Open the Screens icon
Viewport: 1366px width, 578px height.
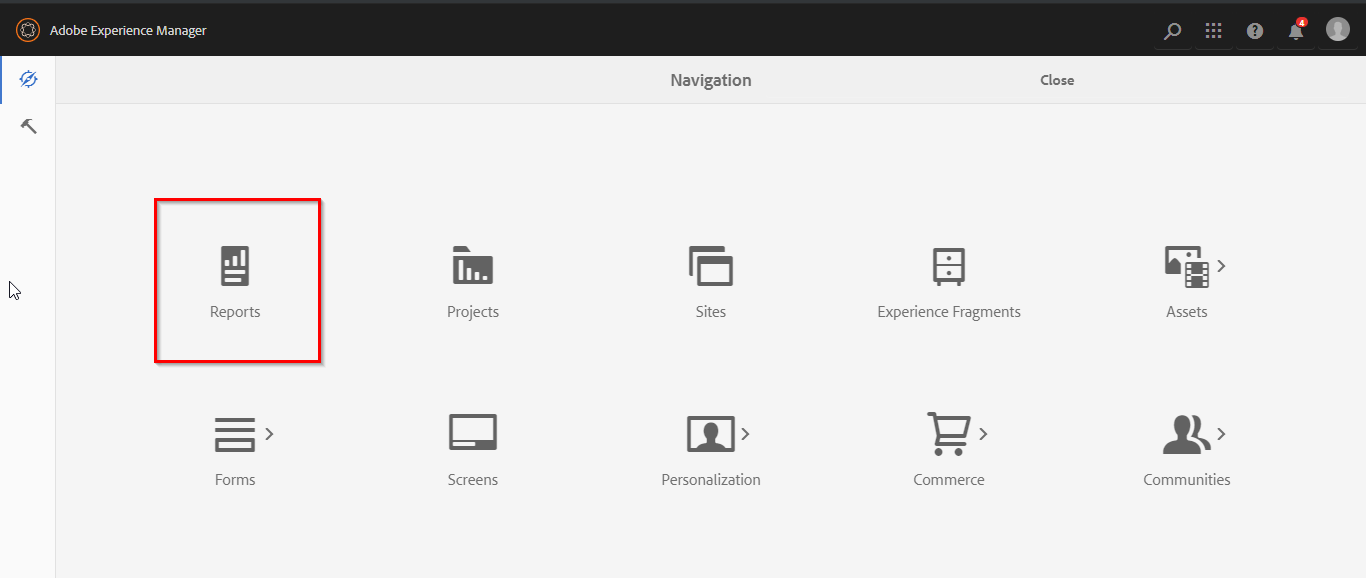click(473, 433)
